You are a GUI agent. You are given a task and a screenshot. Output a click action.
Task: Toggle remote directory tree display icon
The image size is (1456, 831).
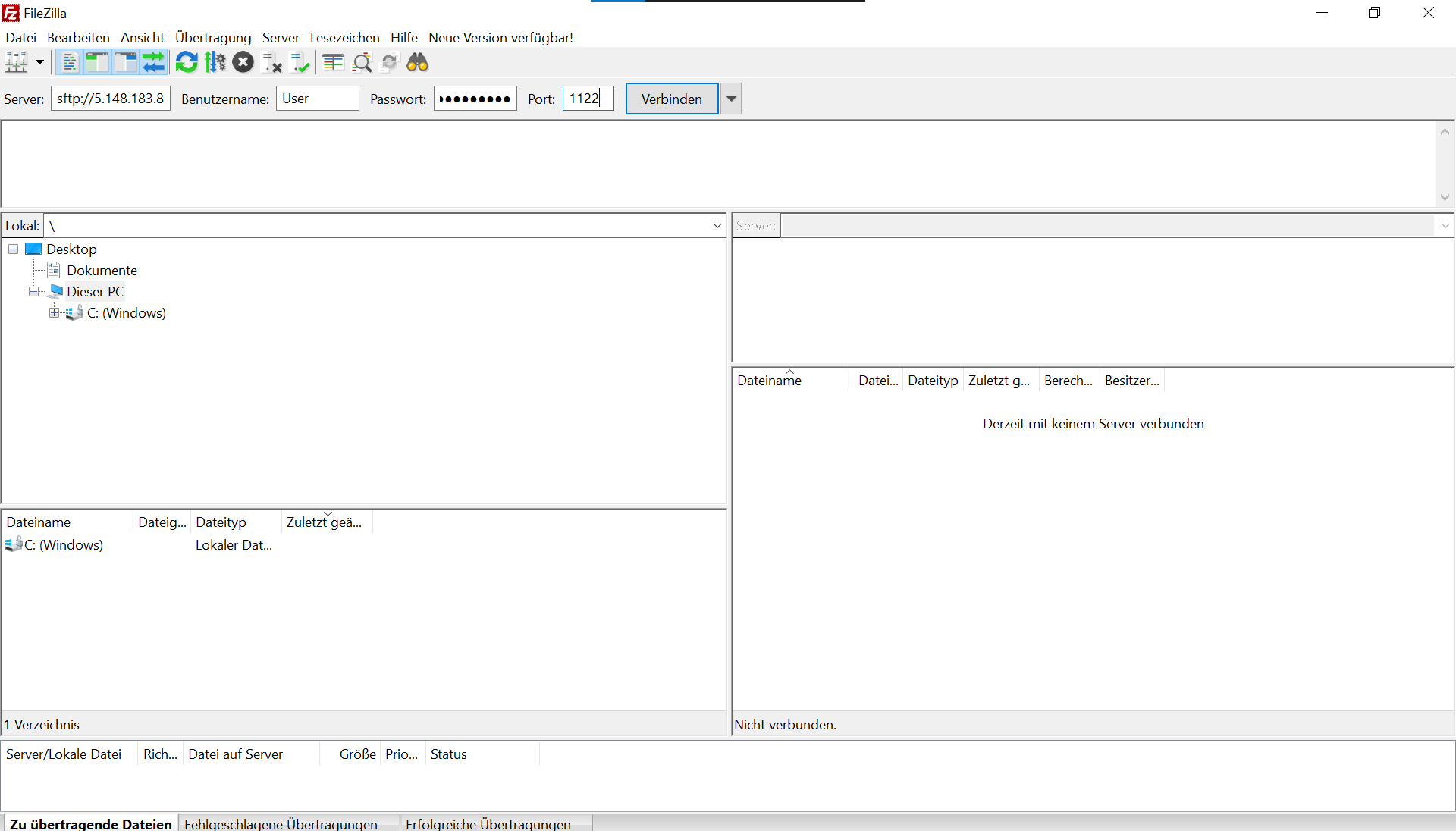click(126, 62)
